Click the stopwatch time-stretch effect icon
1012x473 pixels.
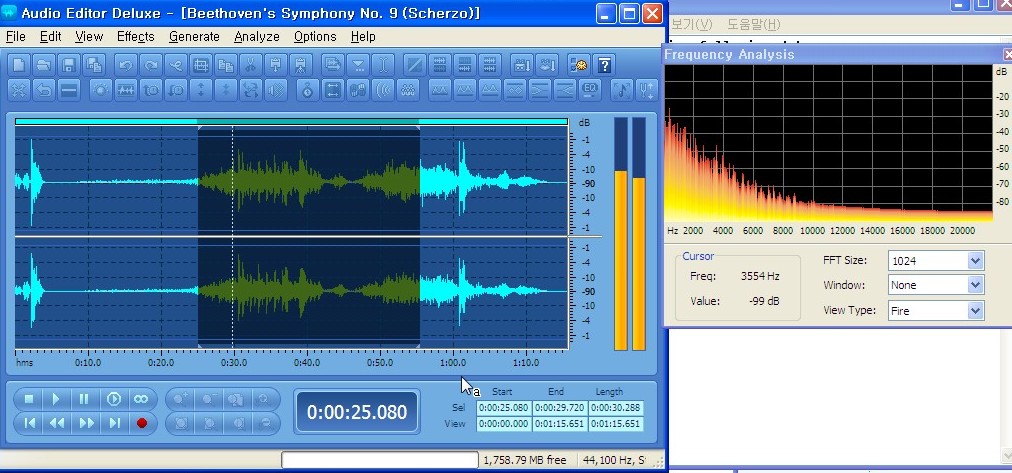[x=307, y=90]
